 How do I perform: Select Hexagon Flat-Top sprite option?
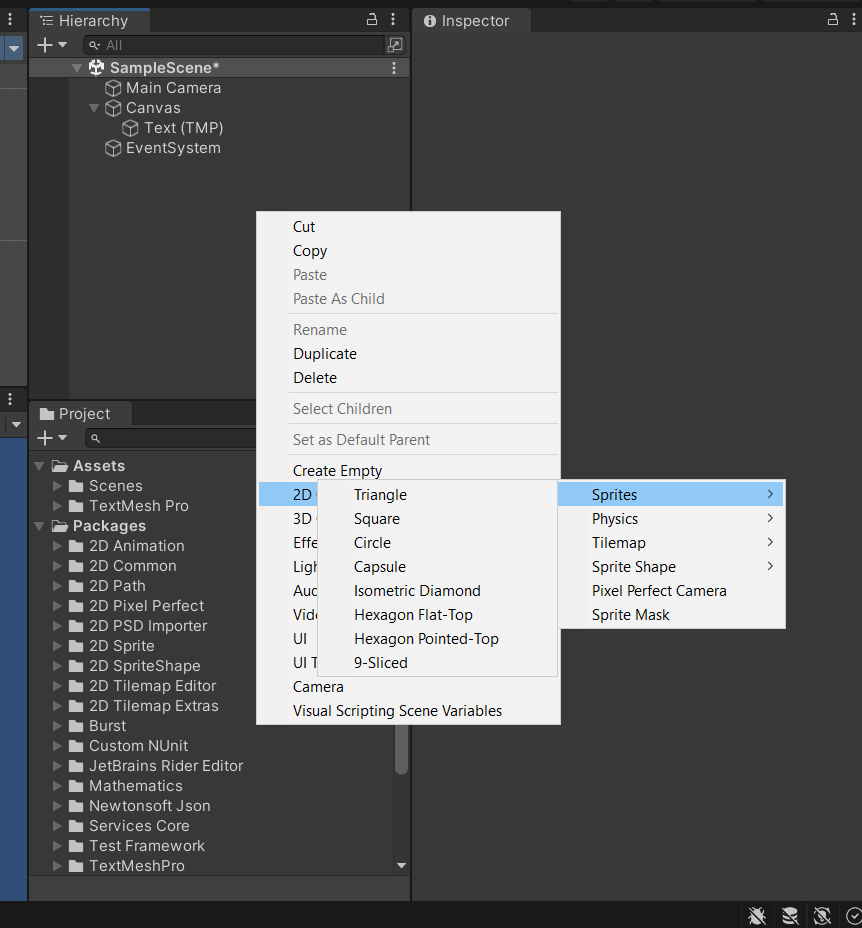(413, 615)
